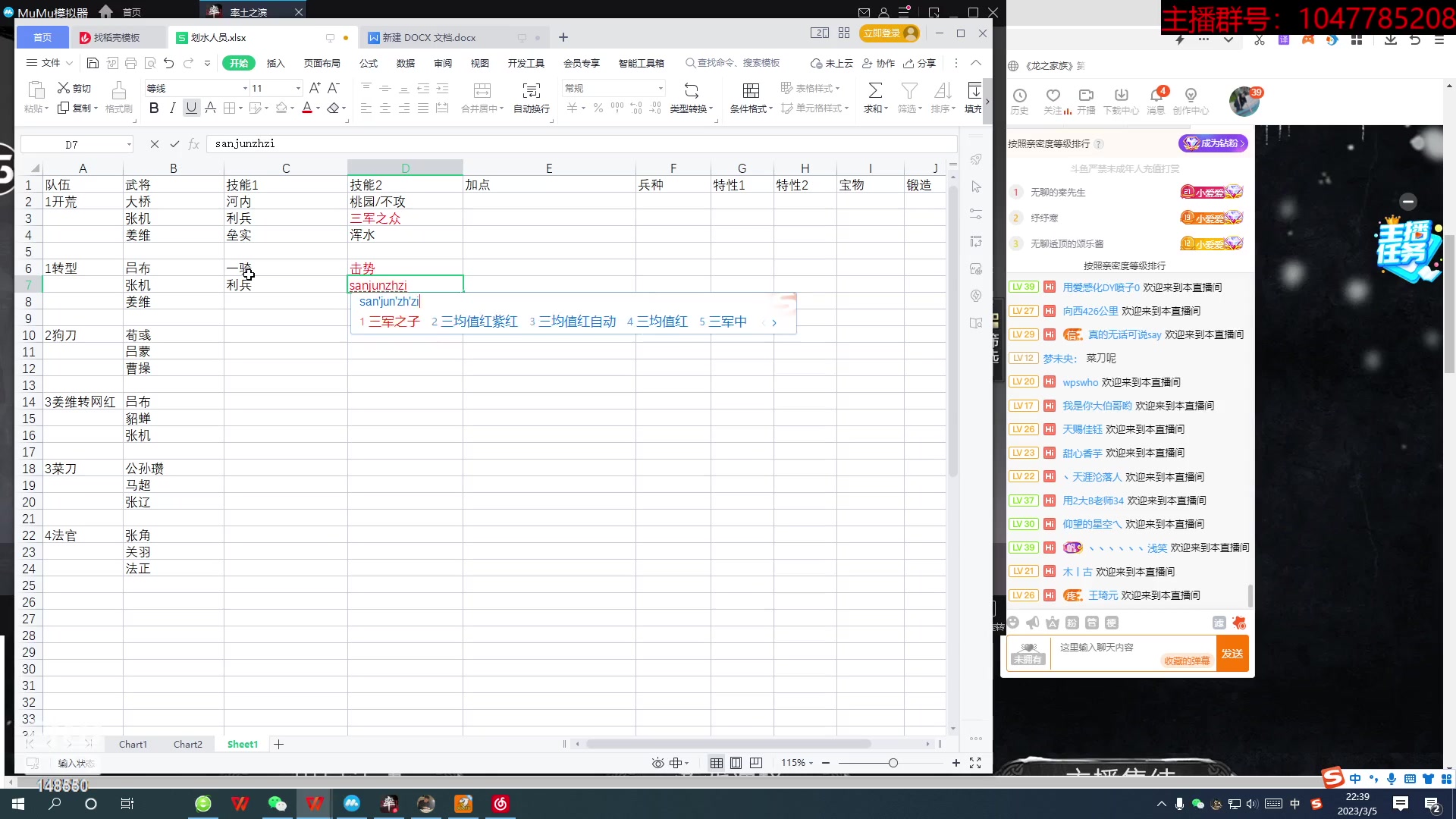This screenshot has width=1456, height=819.
Task: Click the font color red A swatch
Action: click(307, 108)
